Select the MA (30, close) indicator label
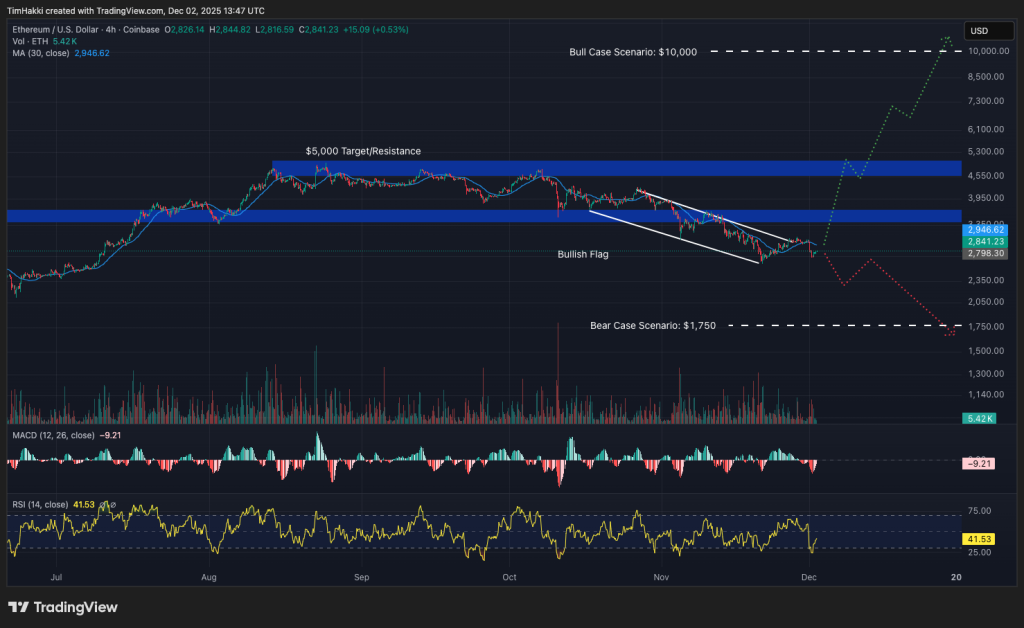This screenshot has width=1024, height=628. pyautogui.click(x=42, y=52)
